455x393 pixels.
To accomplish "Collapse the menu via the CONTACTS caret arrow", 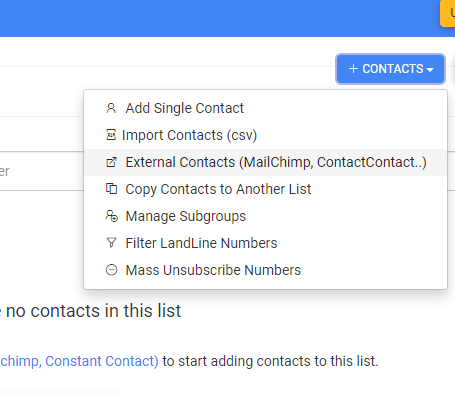I will pos(430,69).
